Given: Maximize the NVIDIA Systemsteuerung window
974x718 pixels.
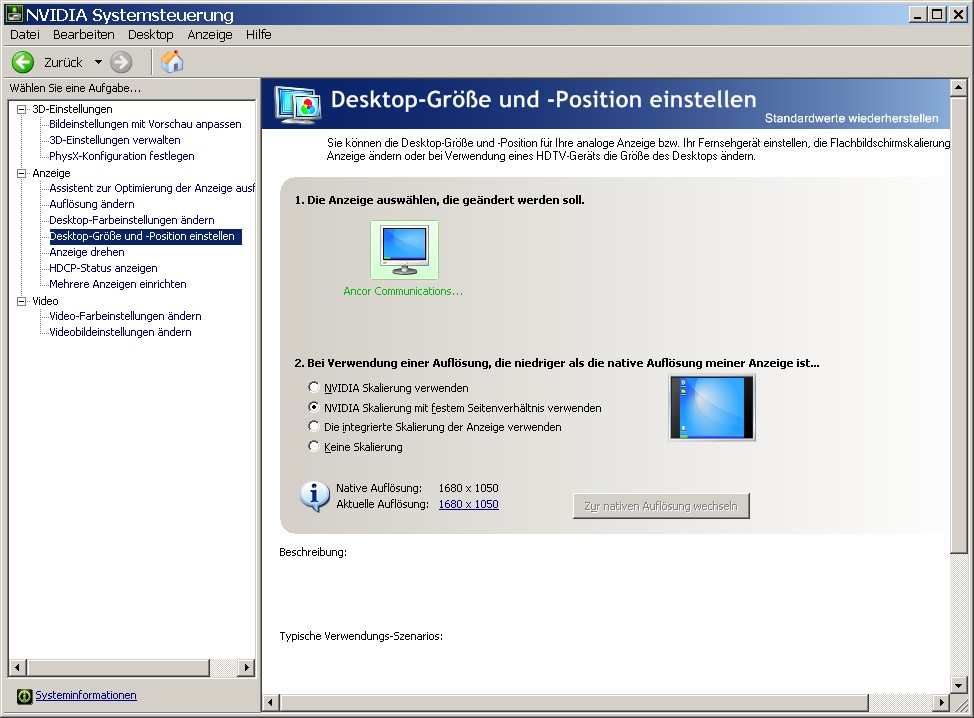Looking at the screenshot, I should (x=937, y=14).
